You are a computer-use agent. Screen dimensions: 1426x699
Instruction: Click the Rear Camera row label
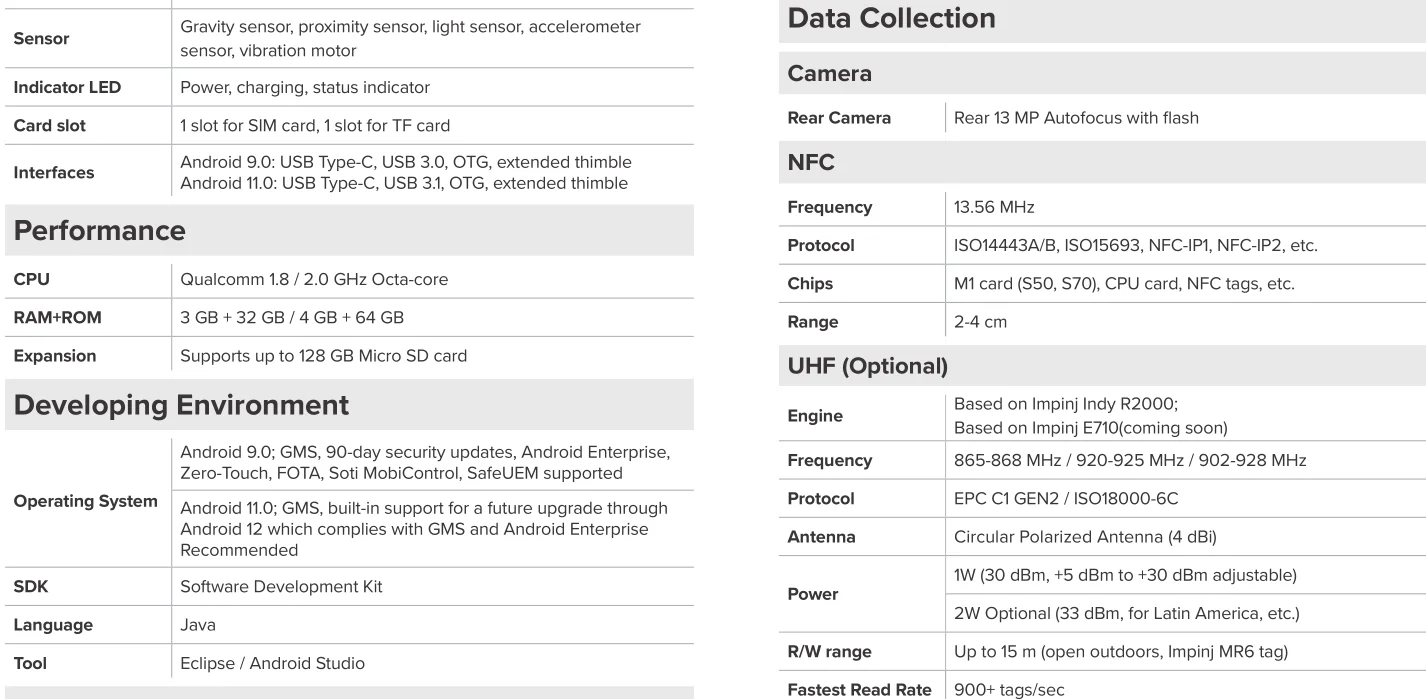click(839, 118)
